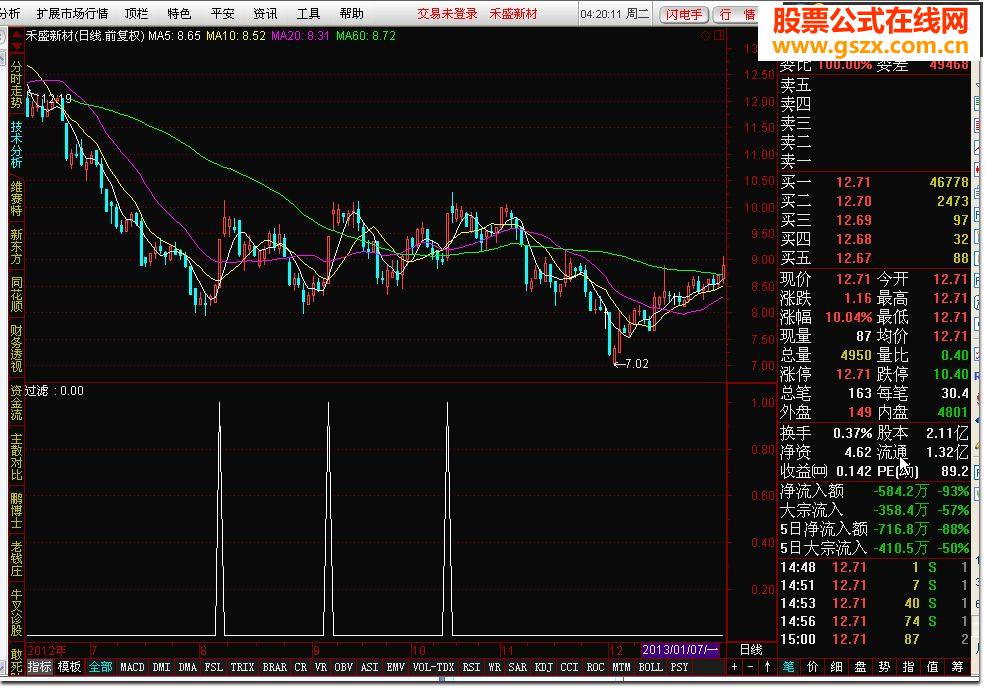The height and width of the screenshot is (688, 985).
Task: Click the square panel icon above the chart
Action: pyautogui.click(x=719, y=36)
